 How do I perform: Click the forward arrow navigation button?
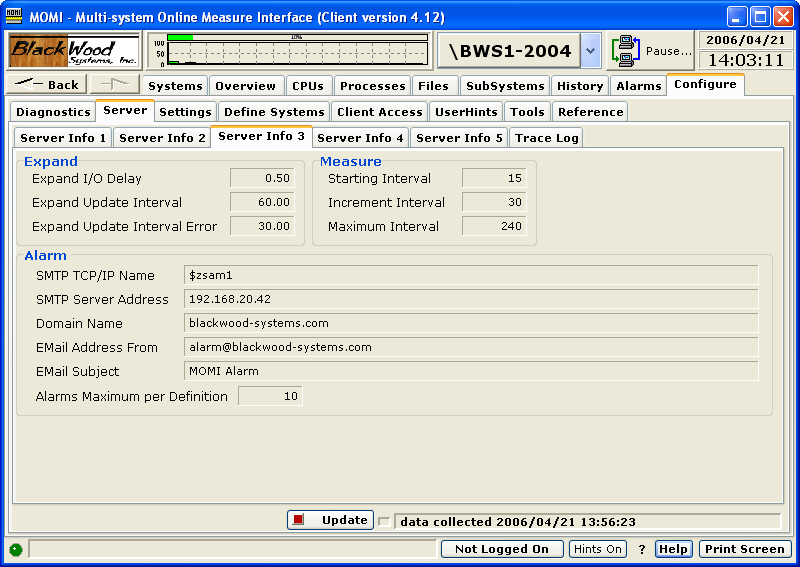[114, 85]
